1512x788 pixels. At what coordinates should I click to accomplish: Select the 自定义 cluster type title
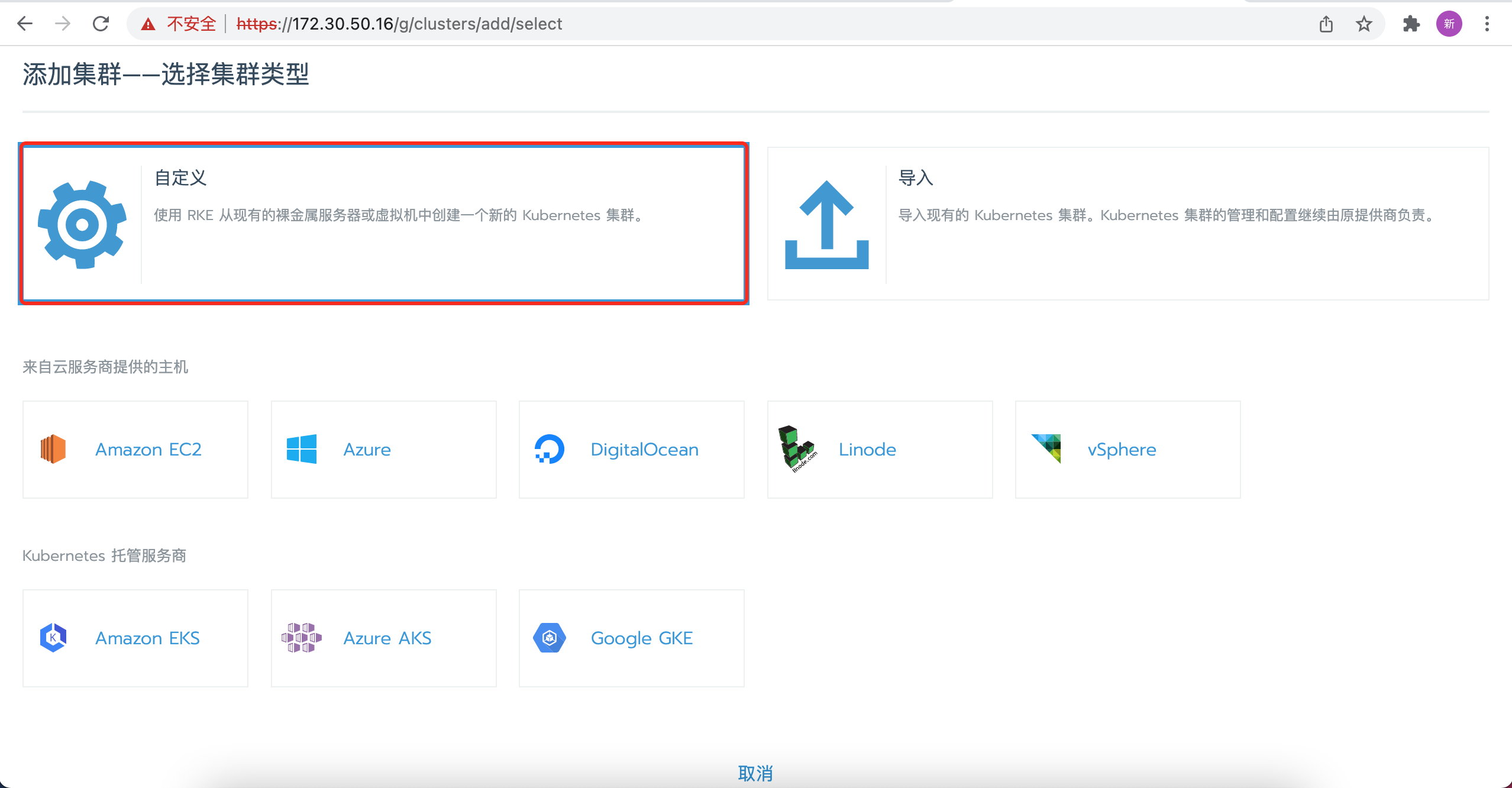coord(180,177)
